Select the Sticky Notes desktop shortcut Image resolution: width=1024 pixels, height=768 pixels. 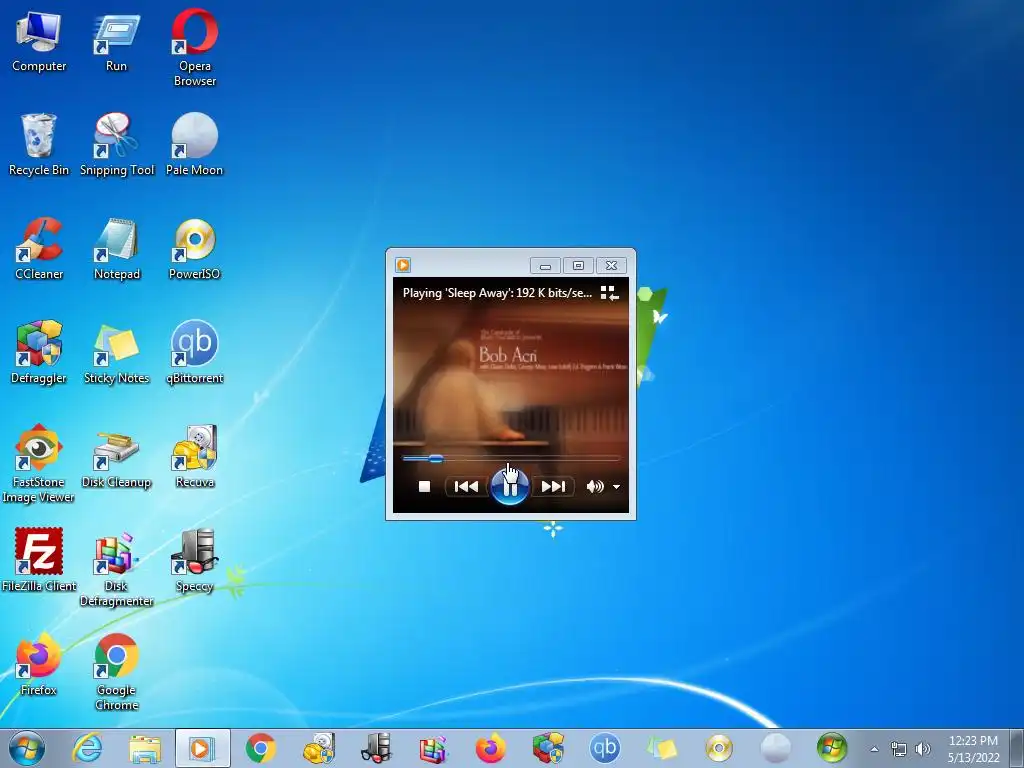point(116,353)
